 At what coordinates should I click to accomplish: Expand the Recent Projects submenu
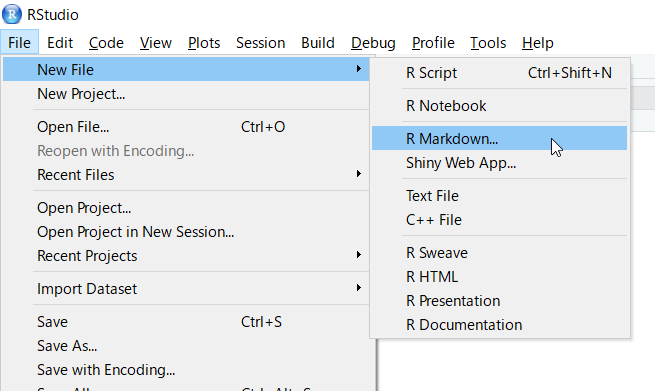186,256
